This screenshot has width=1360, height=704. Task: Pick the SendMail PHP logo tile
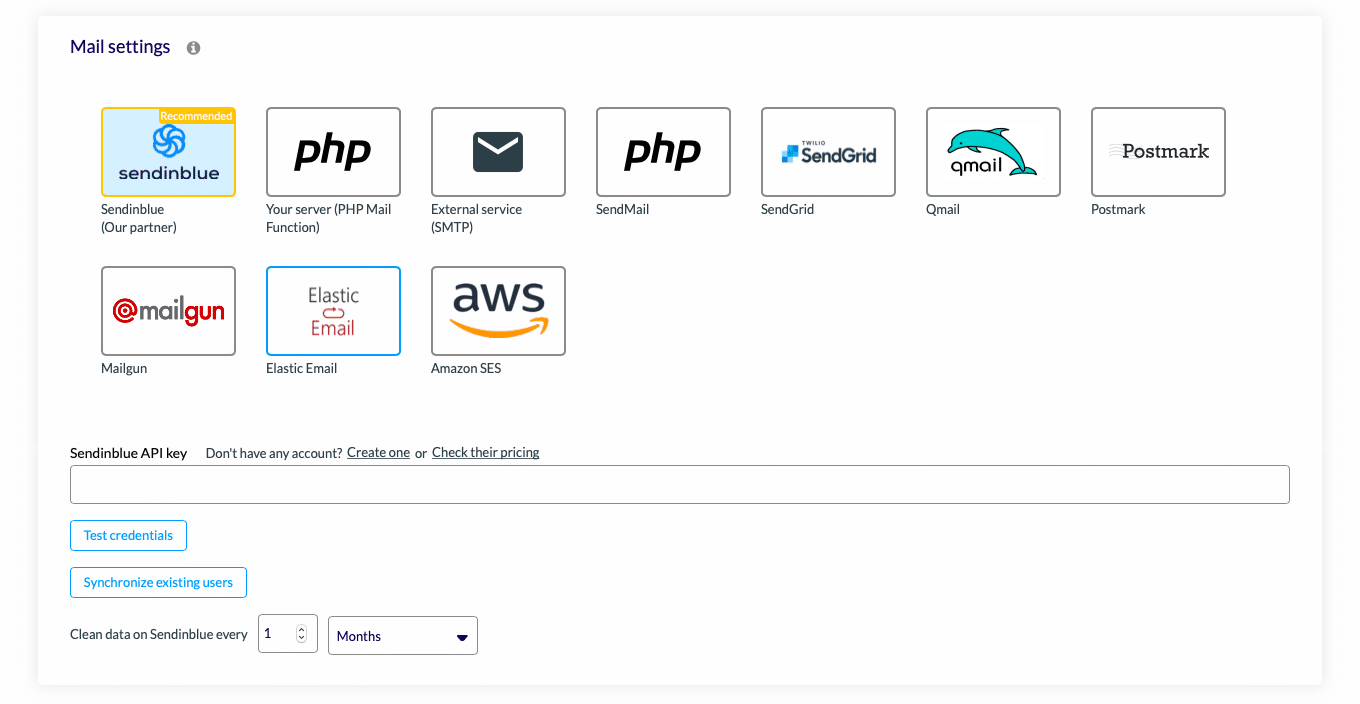[663, 152]
